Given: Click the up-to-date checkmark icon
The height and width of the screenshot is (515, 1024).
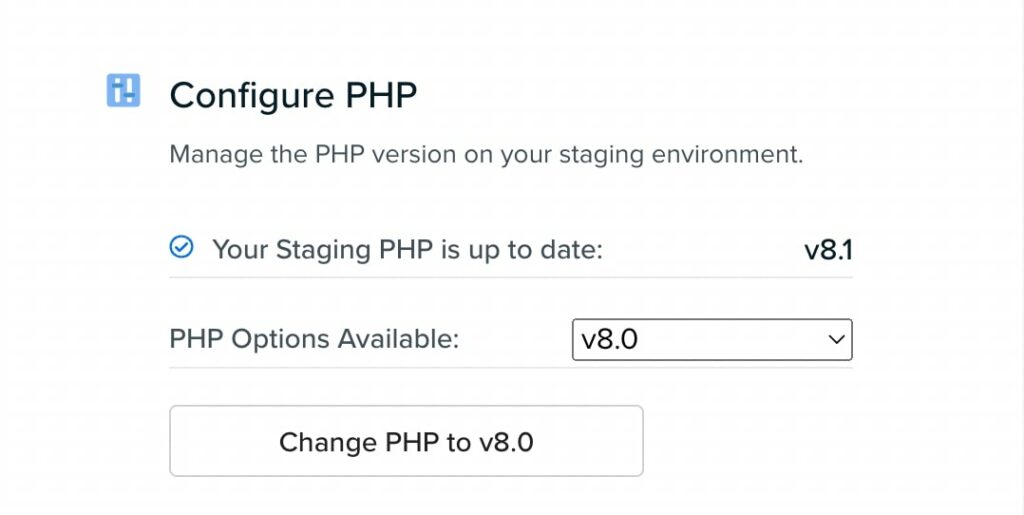Looking at the screenshot, I should (x=181, y=247).
